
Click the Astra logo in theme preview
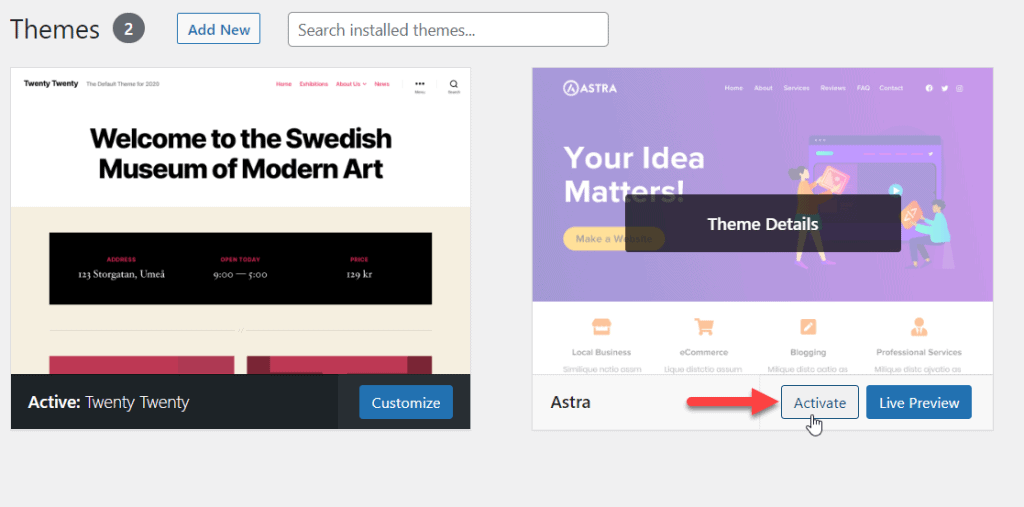coord(589,88)
